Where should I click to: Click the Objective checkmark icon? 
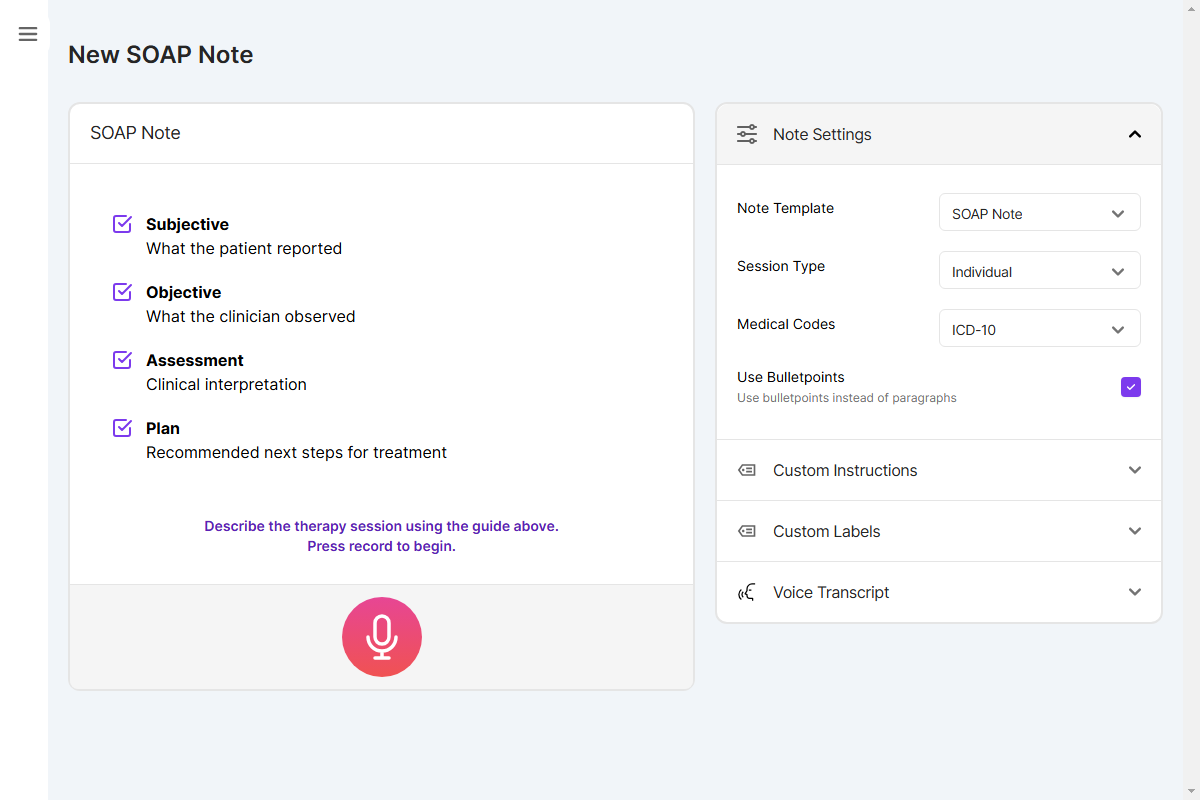(121, 290)
